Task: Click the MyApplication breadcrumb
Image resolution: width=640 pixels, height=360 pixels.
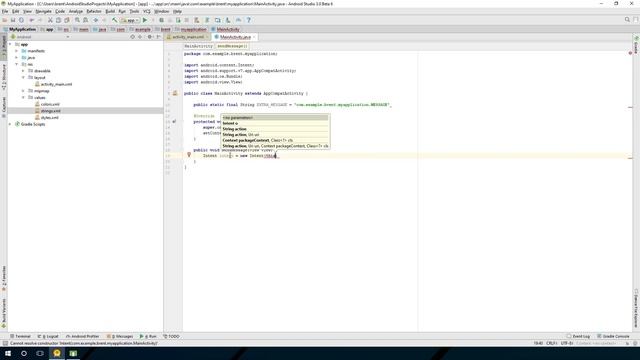Action: coord(20,29)
